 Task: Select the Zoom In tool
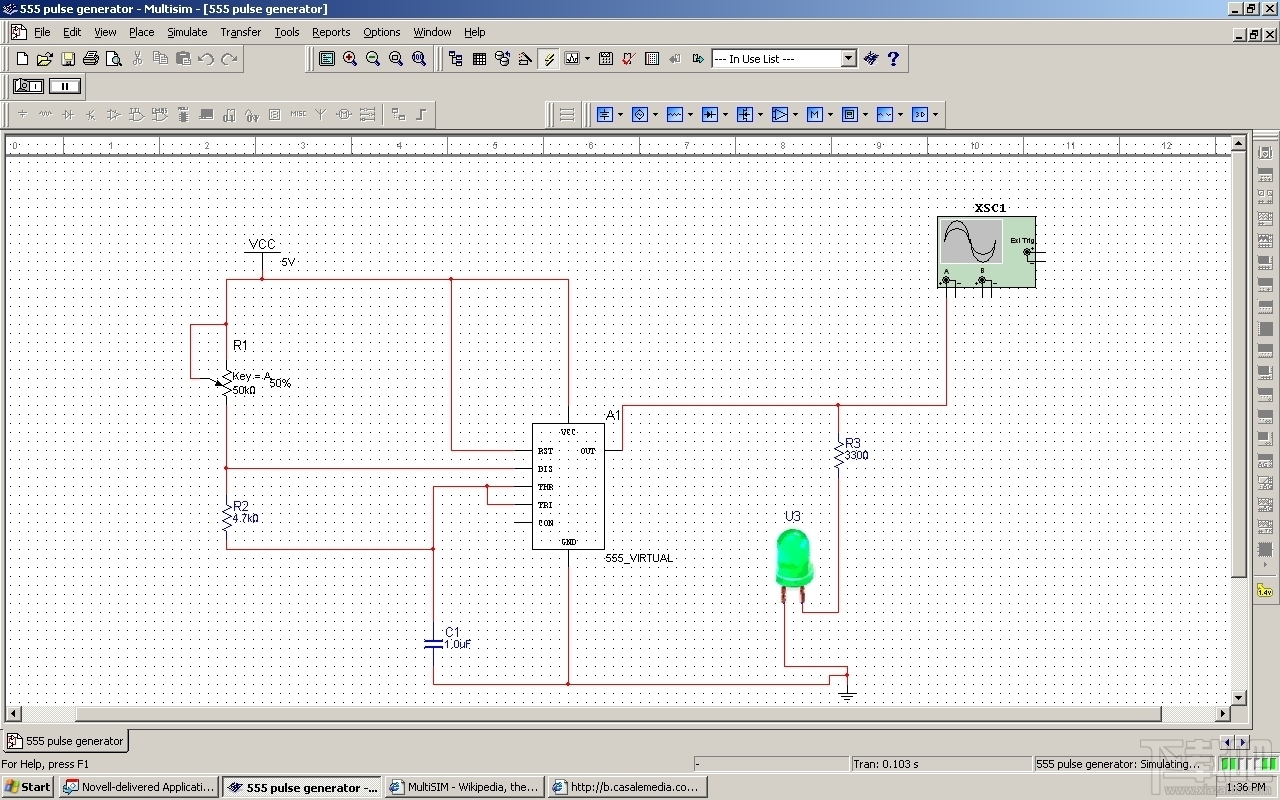350,58
